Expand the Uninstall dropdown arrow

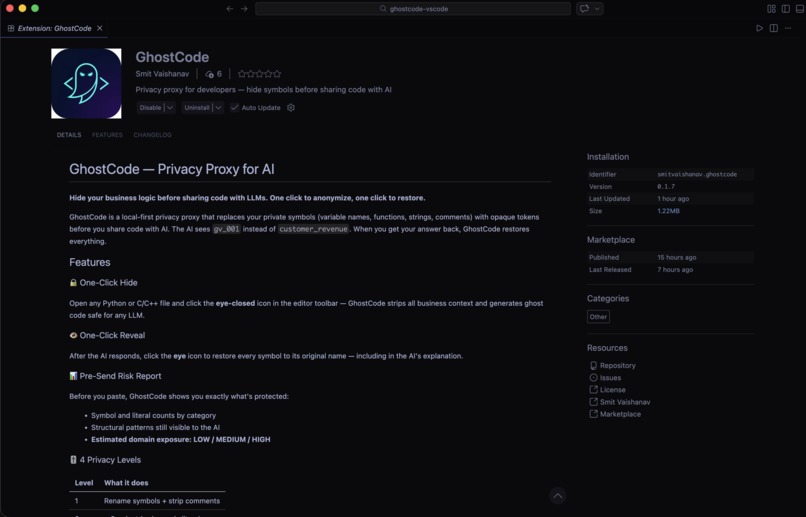click(x=218, y=107)
